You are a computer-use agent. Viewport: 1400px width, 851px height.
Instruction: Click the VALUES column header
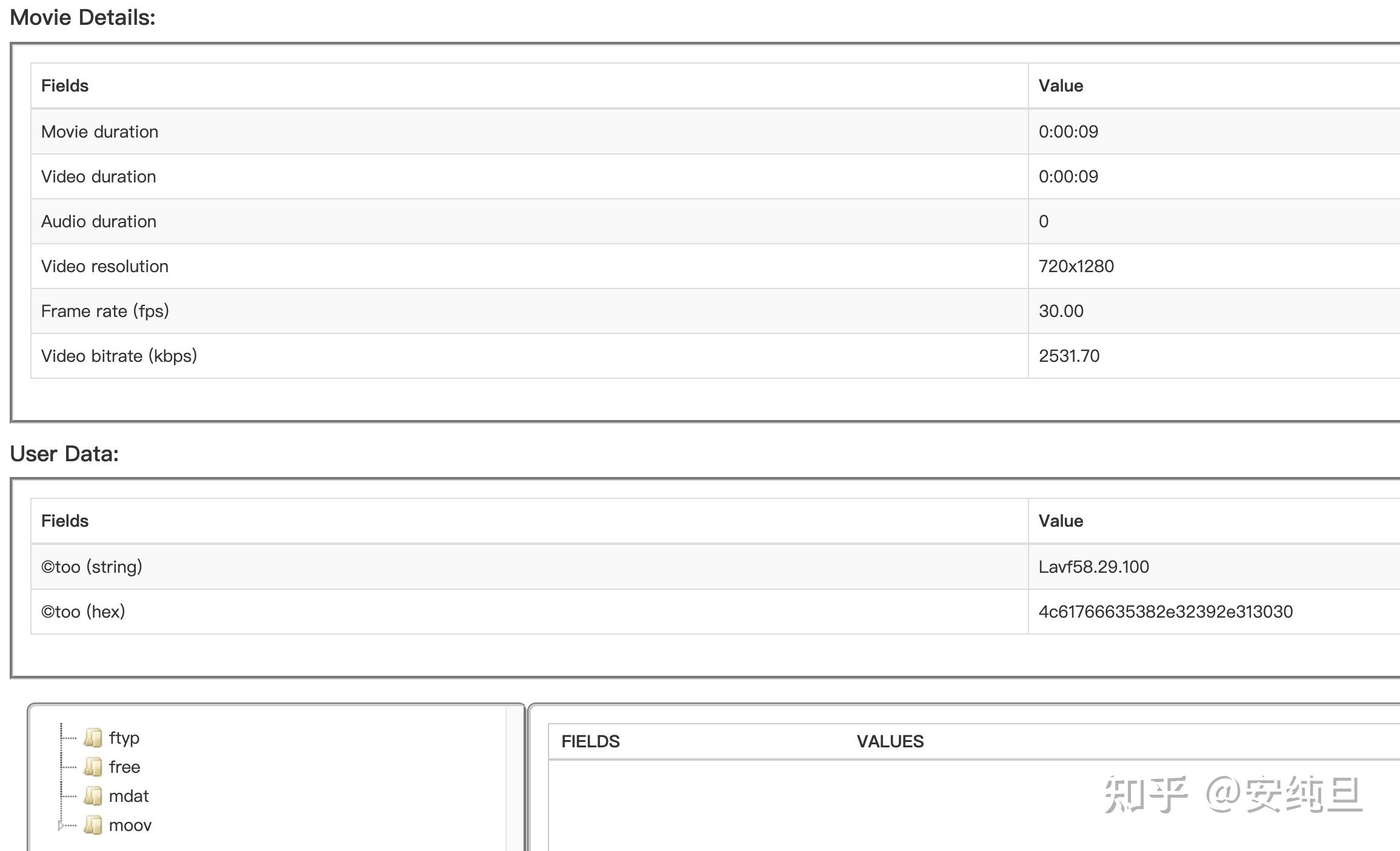pyautogui.click(x=890, y=741)
